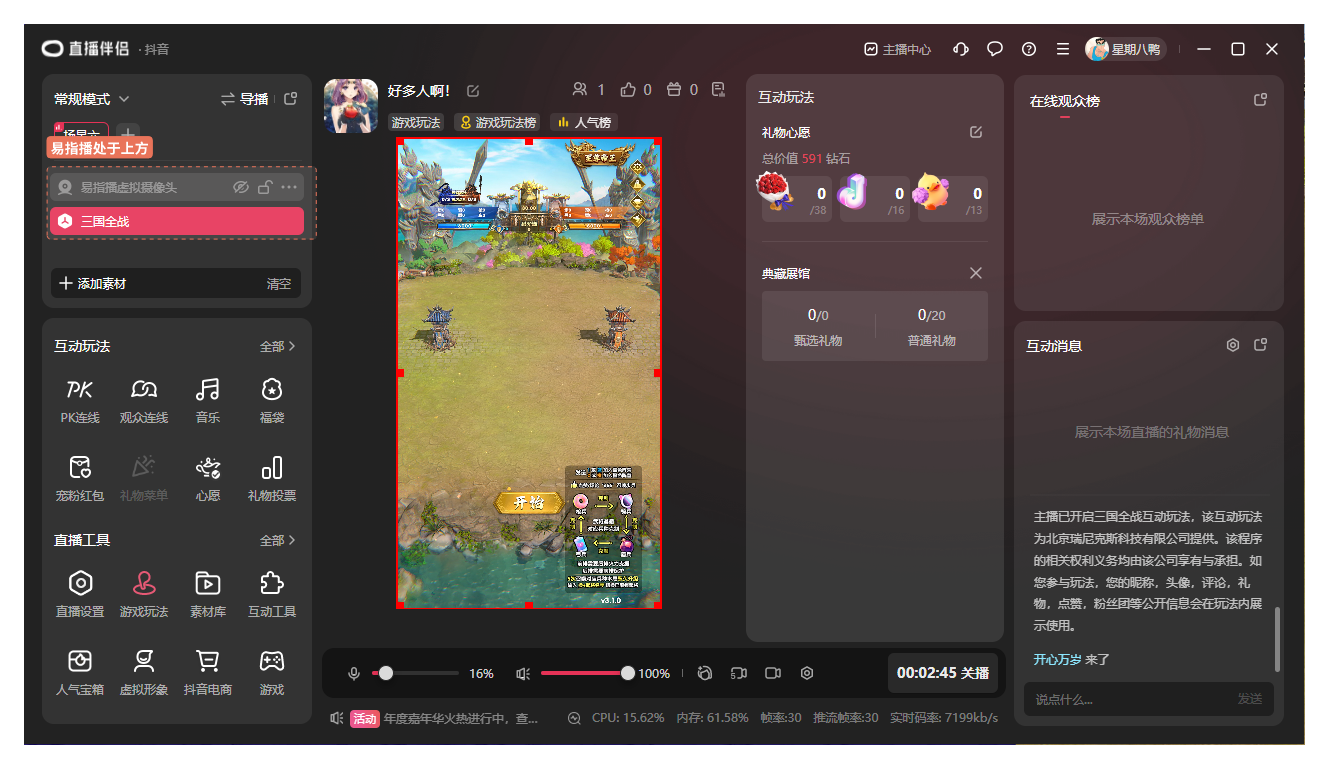
Task: Open the 音乐 music tool
Action: pyautogui.click(x=208, y=400)
